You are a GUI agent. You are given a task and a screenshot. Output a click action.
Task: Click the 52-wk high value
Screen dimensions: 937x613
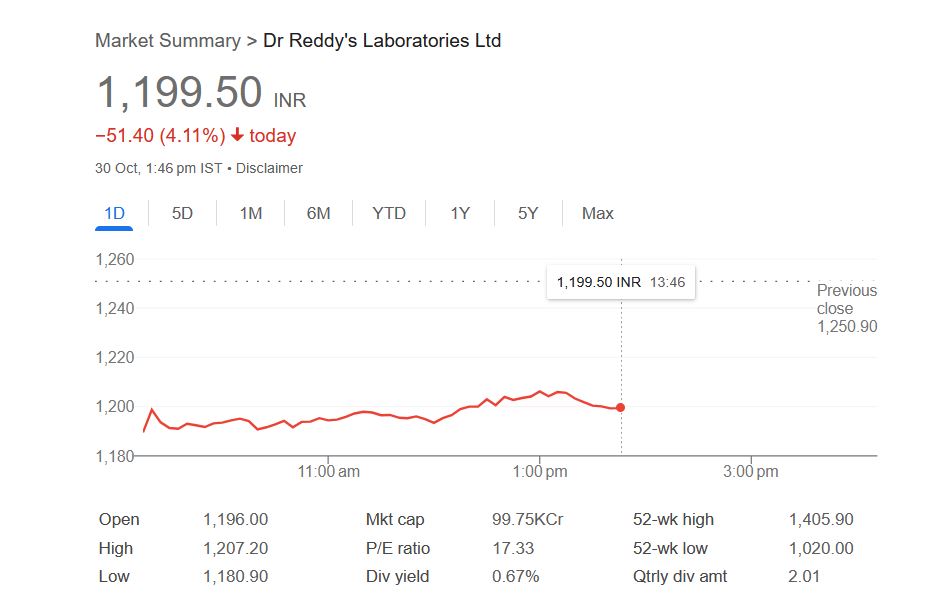[x=821, y=519]
